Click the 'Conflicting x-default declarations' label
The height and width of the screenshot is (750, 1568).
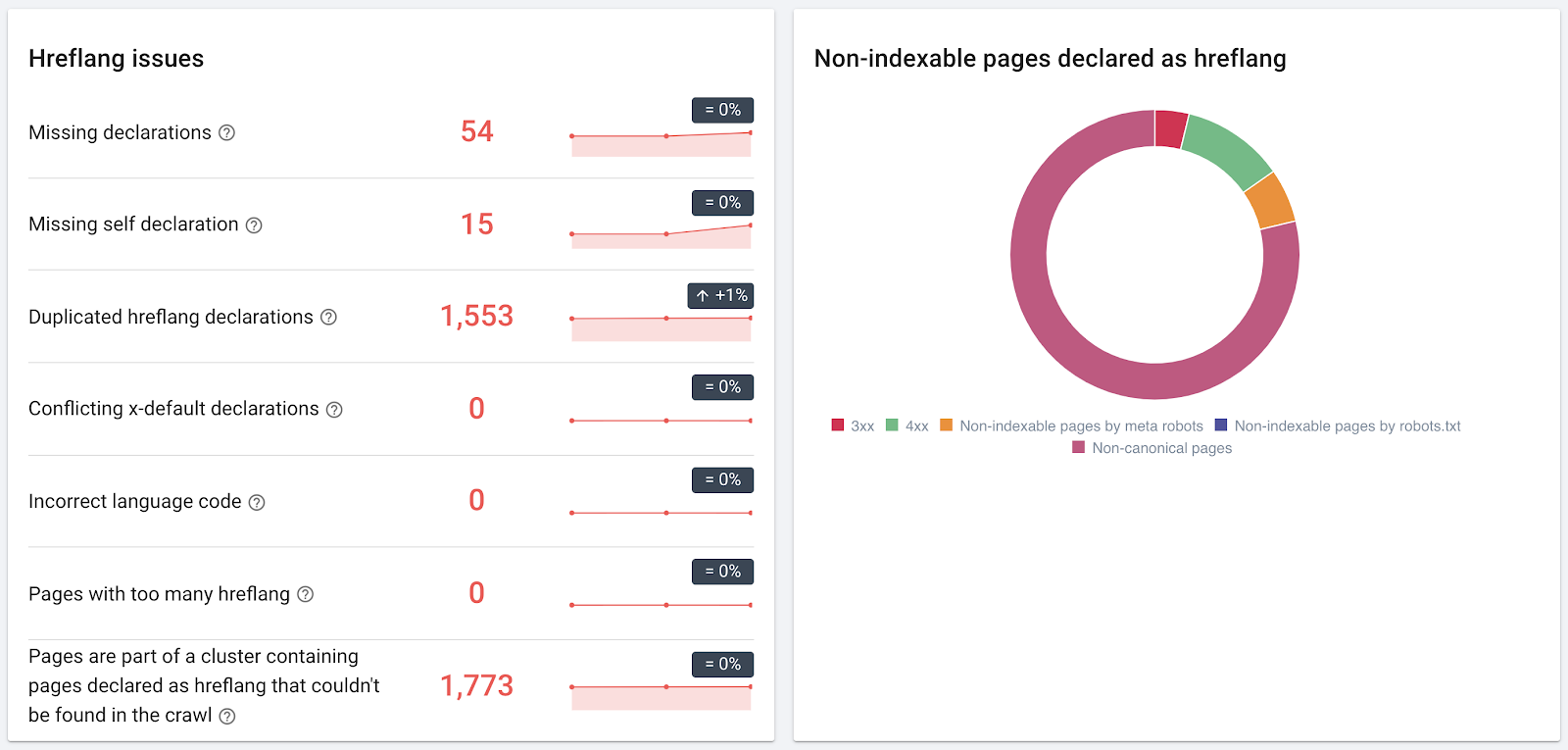(x=173, y=409)
